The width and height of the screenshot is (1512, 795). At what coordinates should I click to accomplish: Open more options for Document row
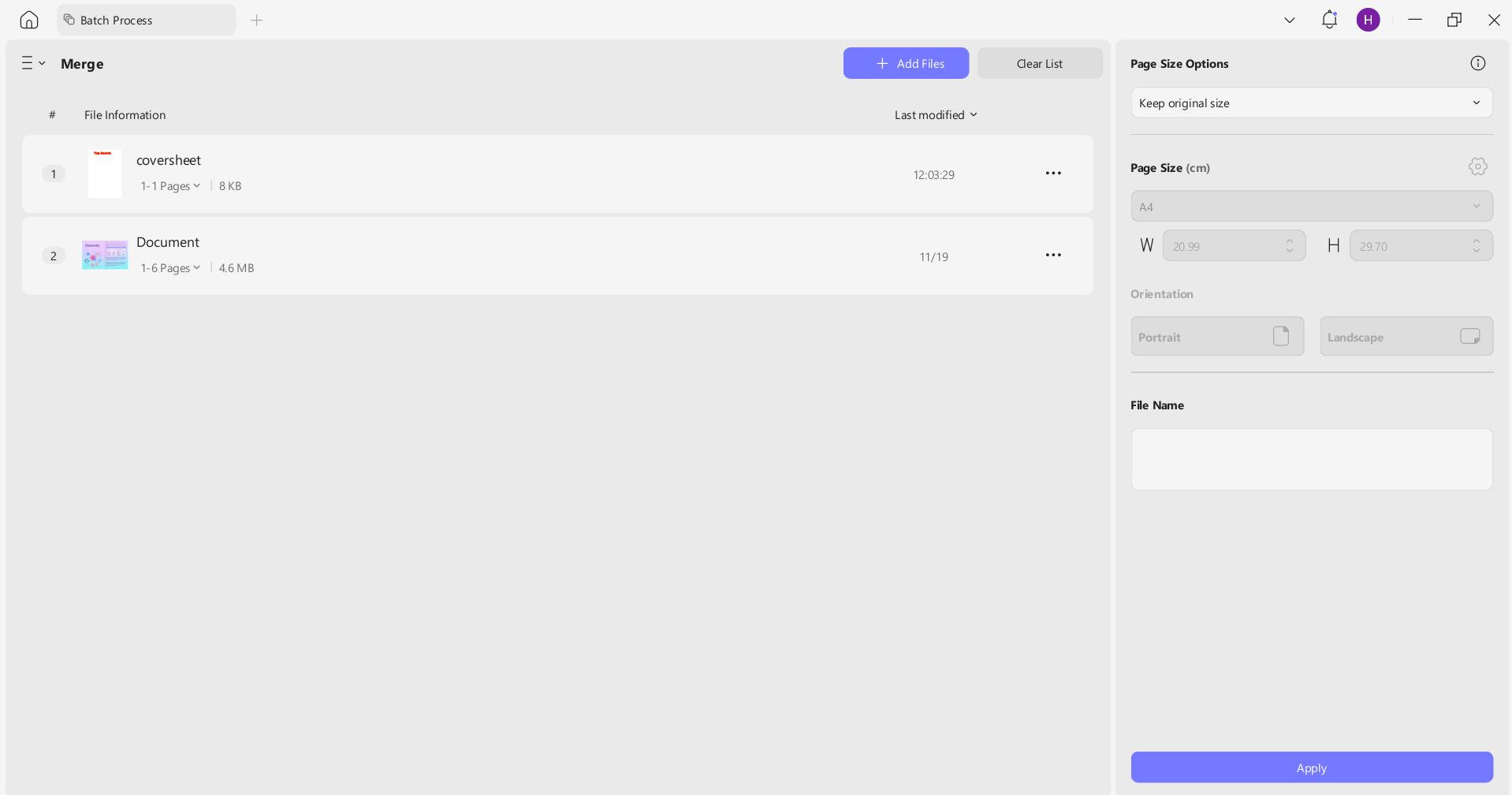click(1053, 256)
